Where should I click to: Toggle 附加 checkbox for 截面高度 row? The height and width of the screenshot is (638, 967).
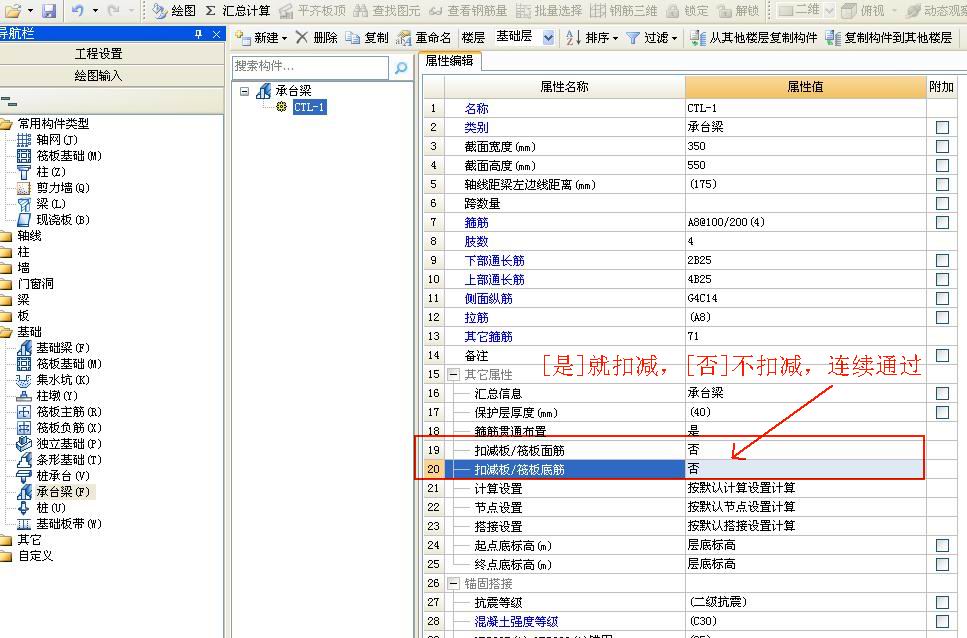942,166
